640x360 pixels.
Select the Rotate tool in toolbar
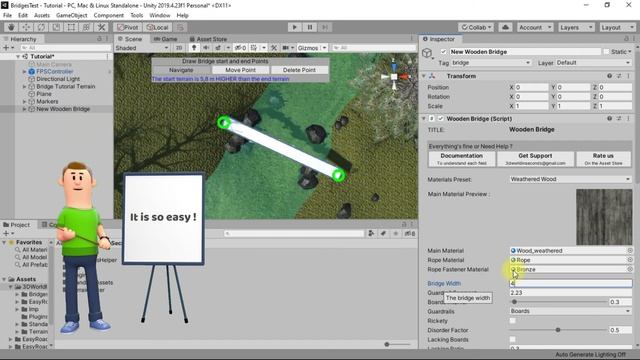click(41, 27)
